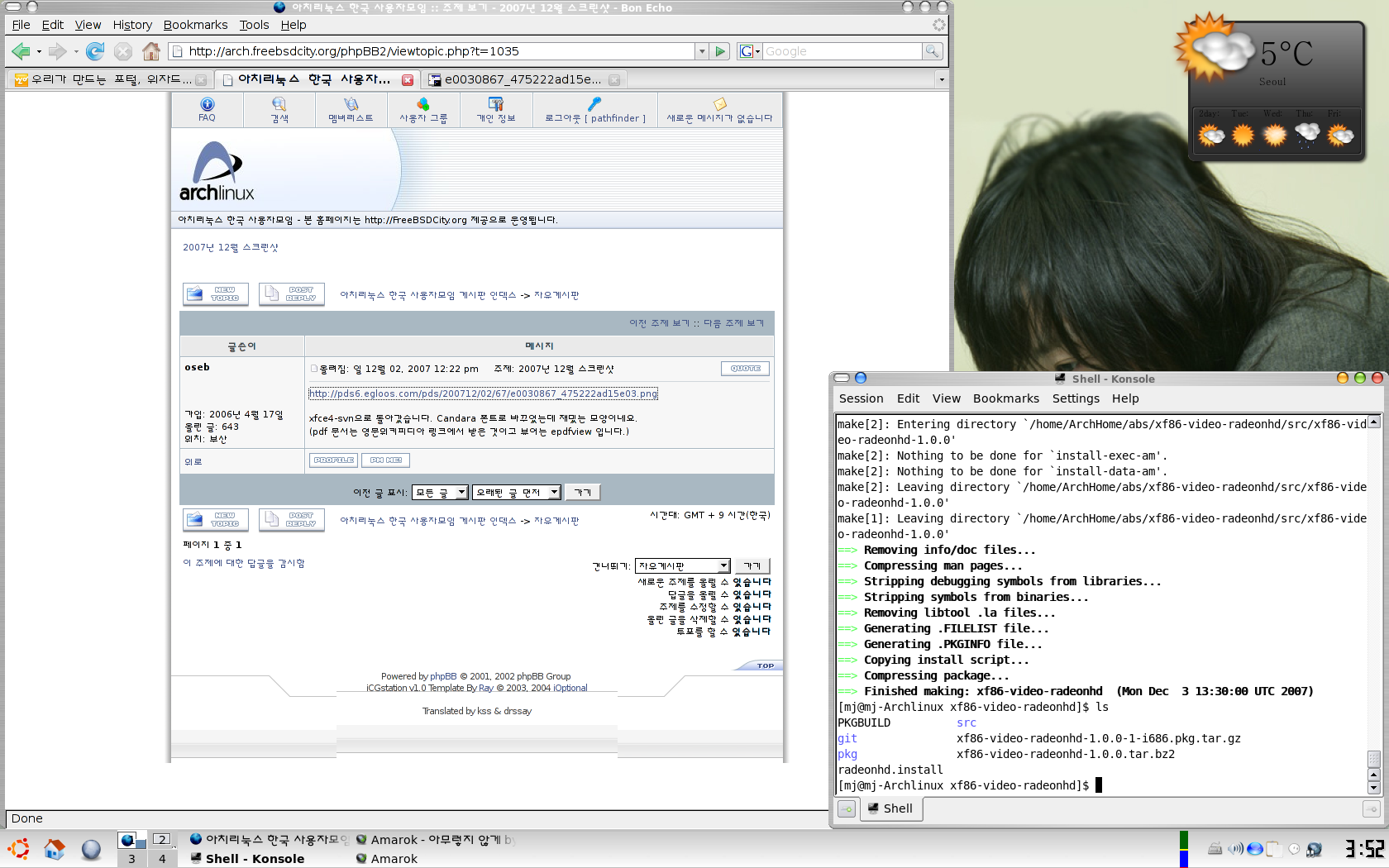Viewport: 1389px width, 868px height.
Task: Open the Konsole Settings menu
Action: coord(1076,398)
